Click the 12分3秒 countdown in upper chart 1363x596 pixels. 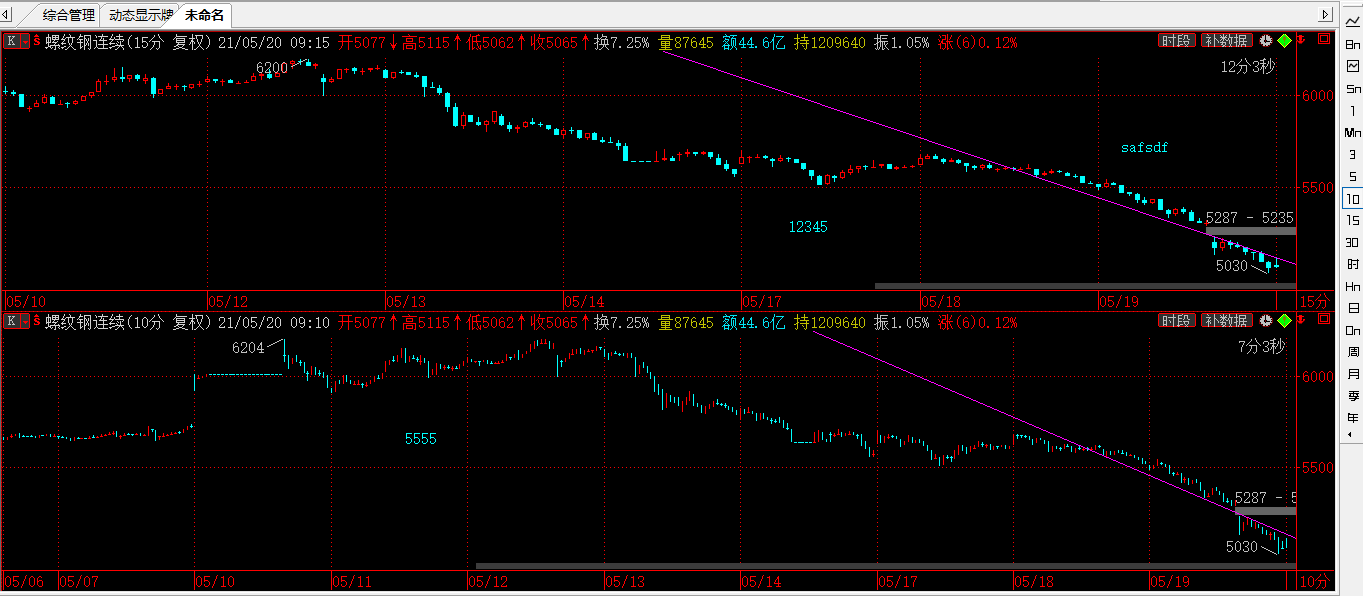(x=1248, y=67)
